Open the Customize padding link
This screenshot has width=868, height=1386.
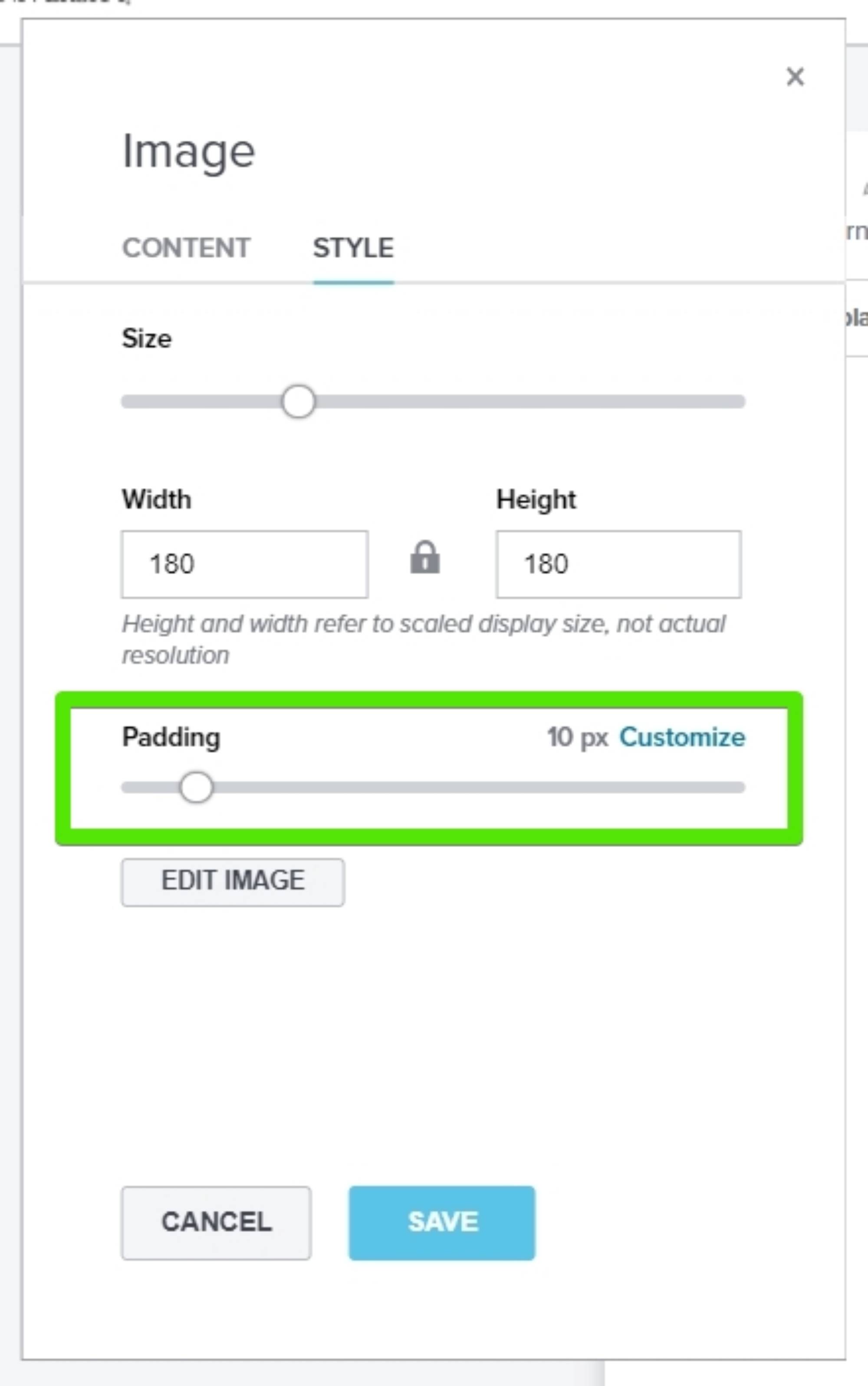coord(682,737)
